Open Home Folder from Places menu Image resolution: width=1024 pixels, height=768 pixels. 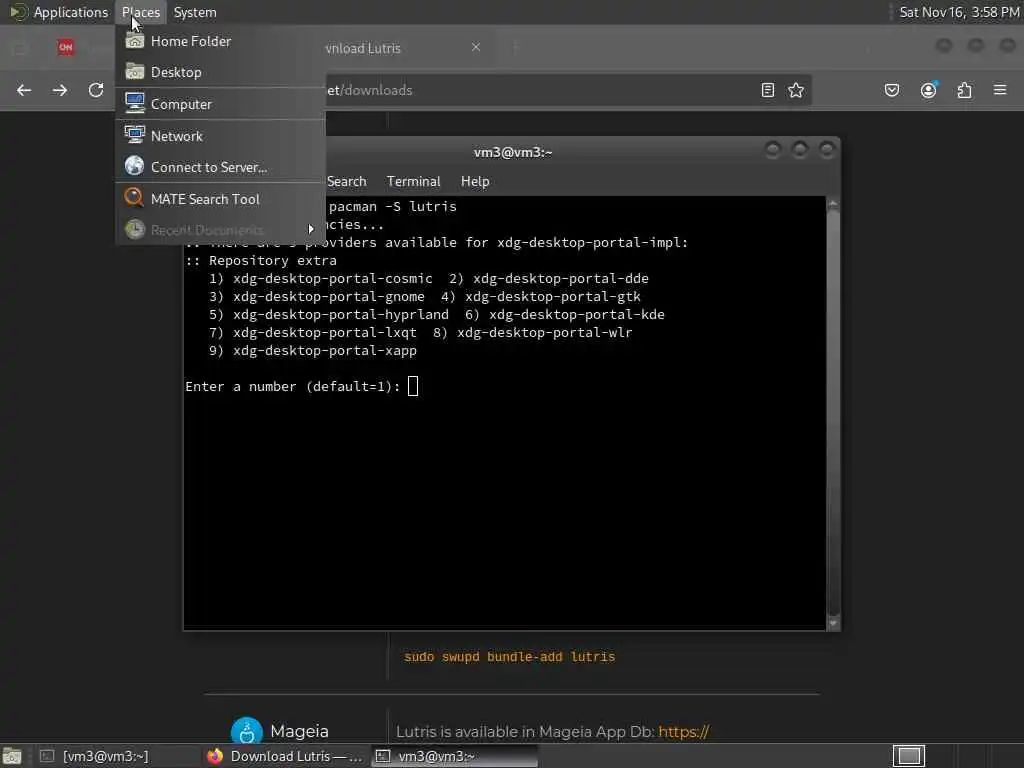[x=221, y=41]
